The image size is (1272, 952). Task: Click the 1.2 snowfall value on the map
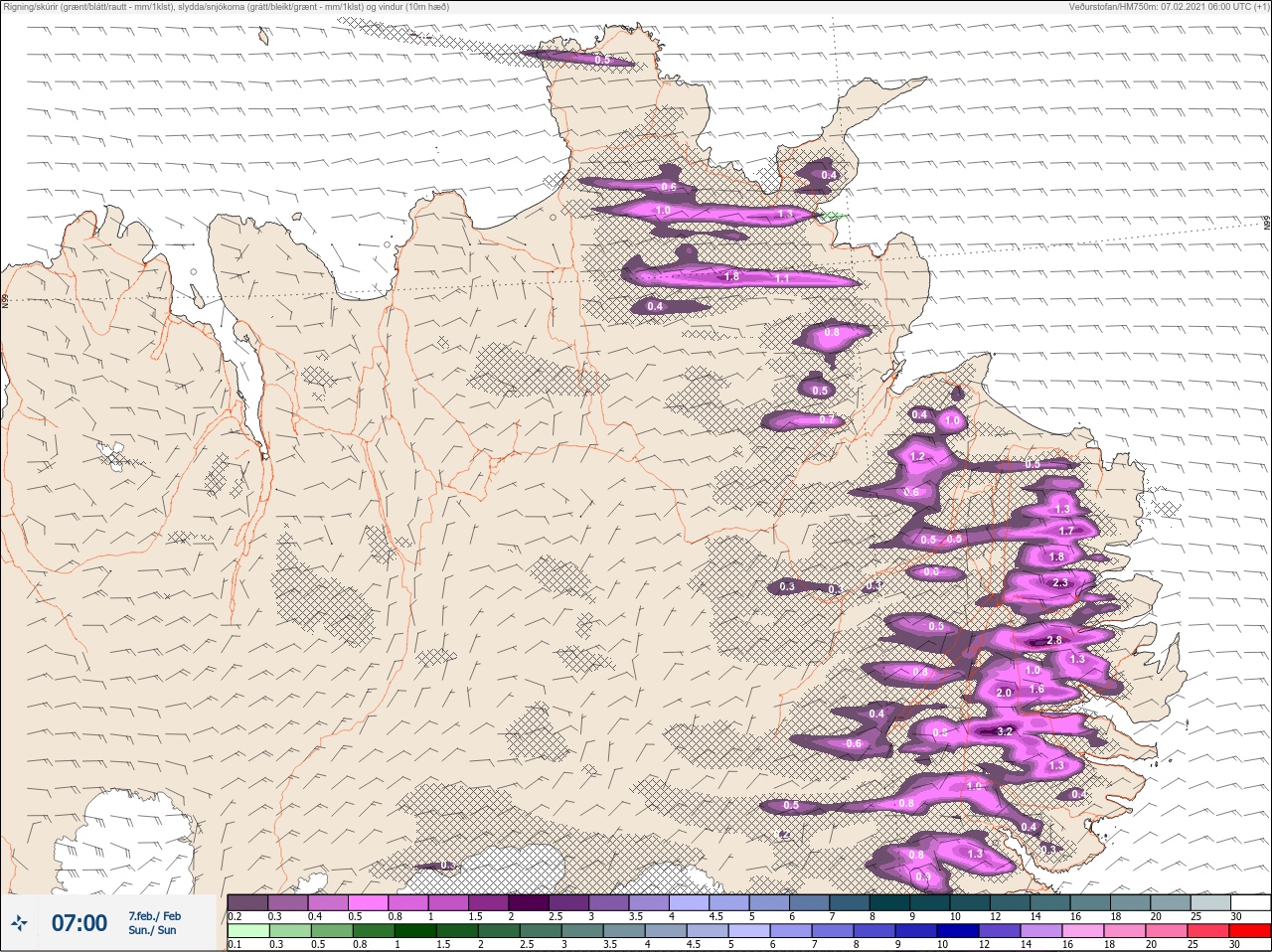[917, 457]
